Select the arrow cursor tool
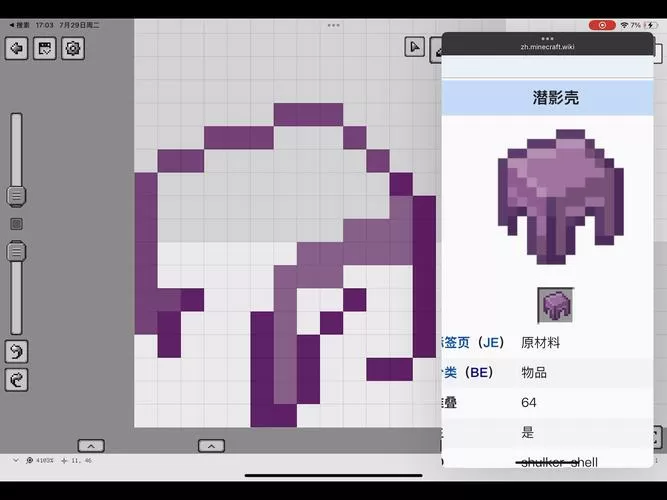This screenshot has height=500, width=667. pyautogui.click(x=414, y=47)
